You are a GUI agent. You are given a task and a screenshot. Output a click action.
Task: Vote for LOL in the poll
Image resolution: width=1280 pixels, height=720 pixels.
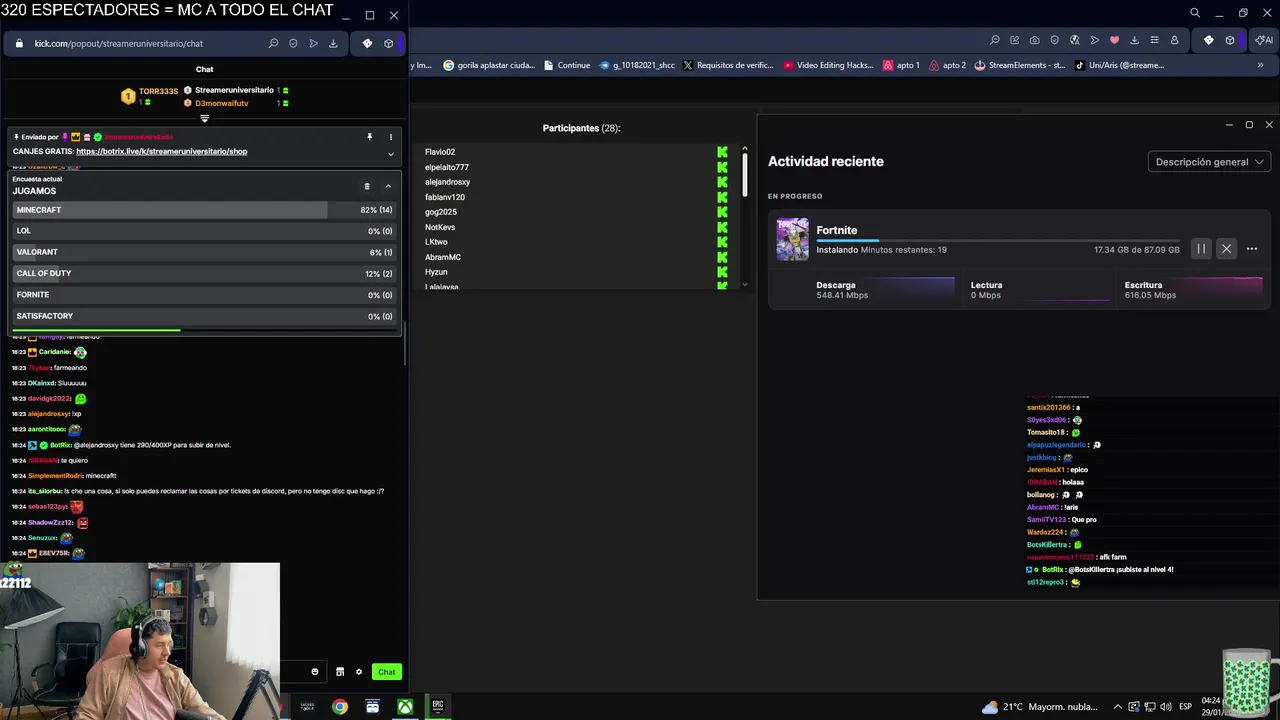(204, 231)
